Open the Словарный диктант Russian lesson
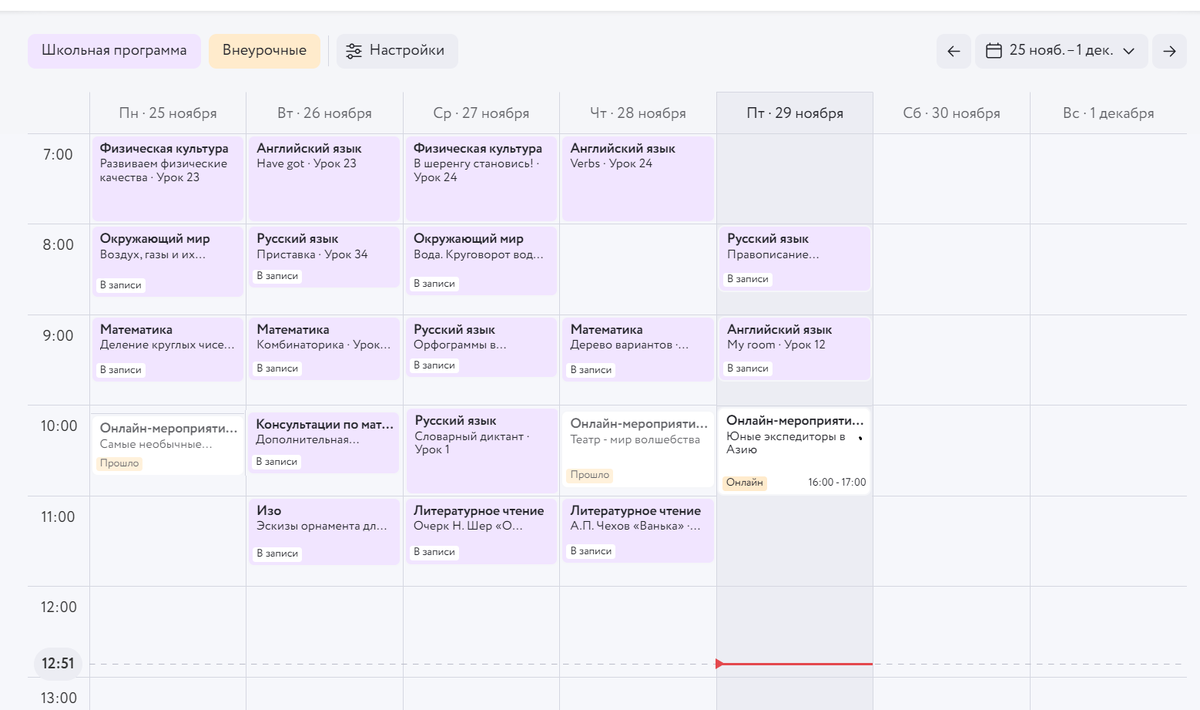The height and width of the screenshot is (710, 1200). (x=481, y=450)
